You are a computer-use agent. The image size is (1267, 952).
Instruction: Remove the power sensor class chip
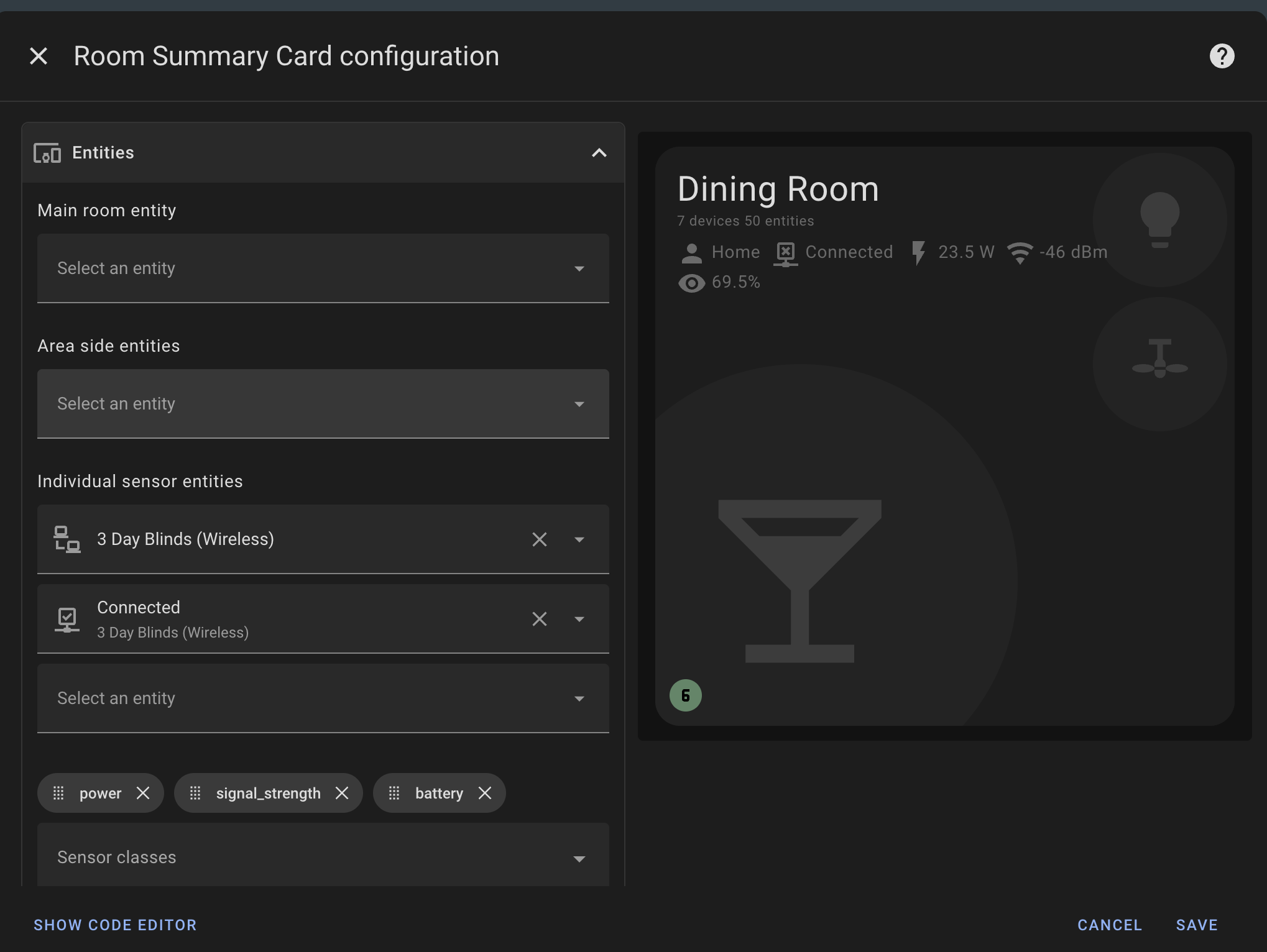[143, 793]
